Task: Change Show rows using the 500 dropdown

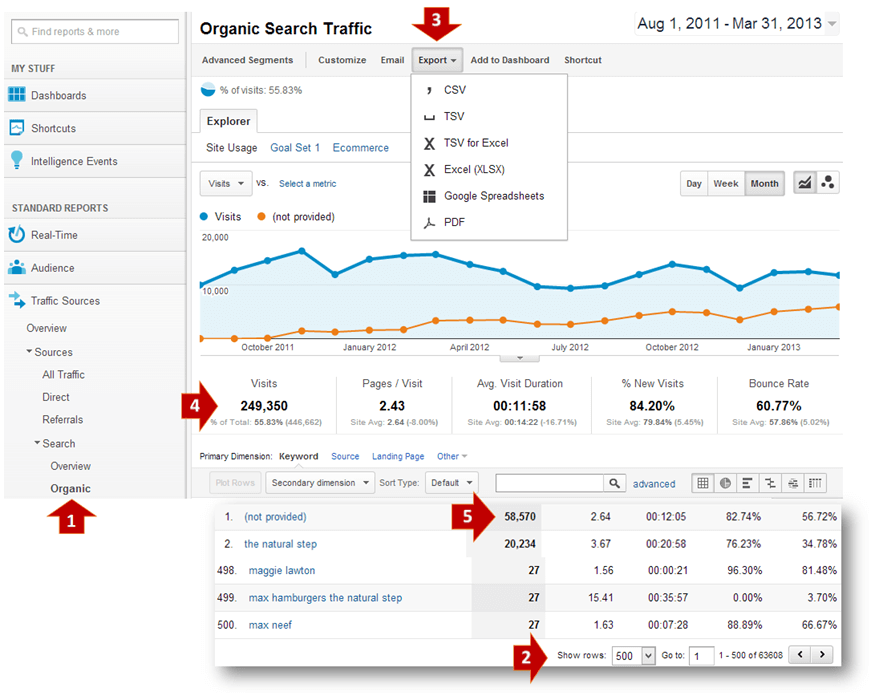Action: tap(633, 655)
